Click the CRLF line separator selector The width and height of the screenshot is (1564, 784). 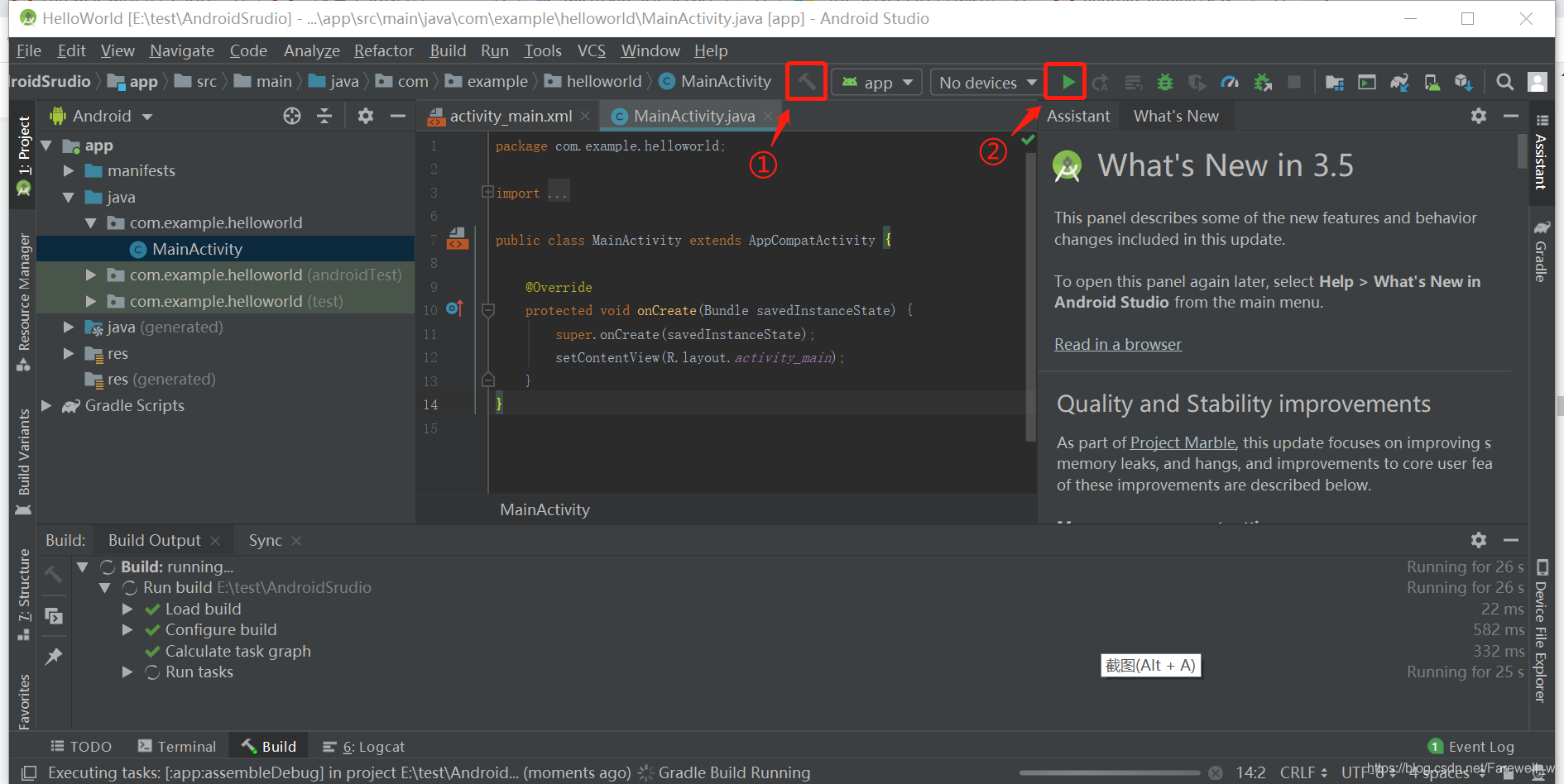tap(1303, 772)
